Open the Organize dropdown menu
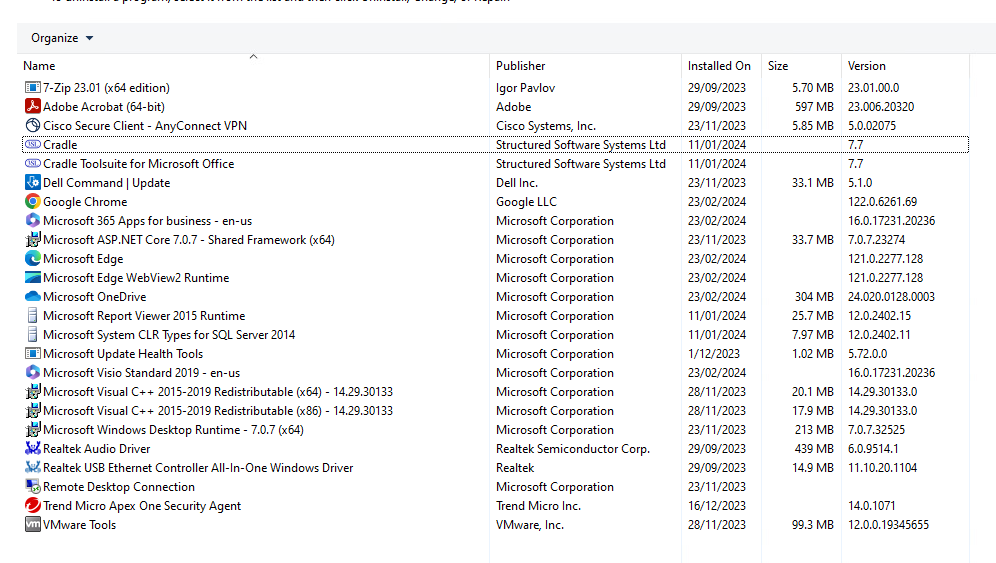 point(62,38)
